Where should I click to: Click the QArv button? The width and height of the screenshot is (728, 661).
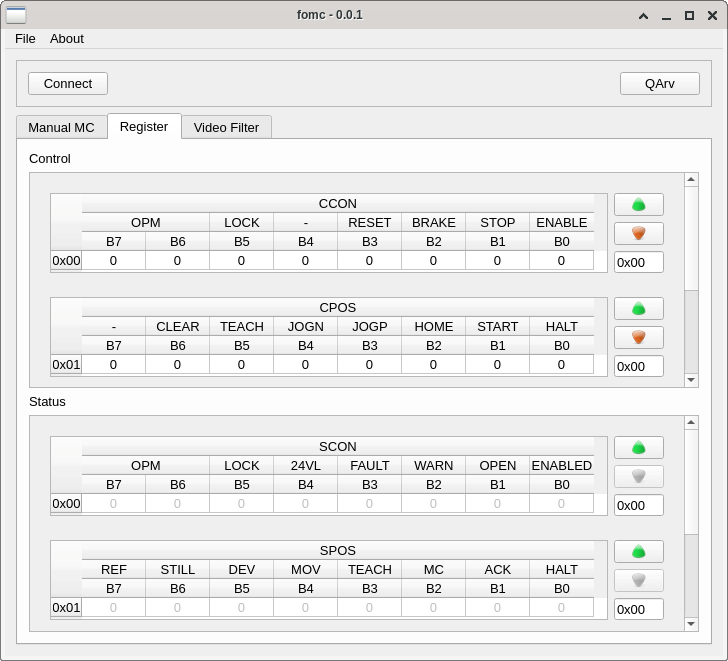(660, 84)
